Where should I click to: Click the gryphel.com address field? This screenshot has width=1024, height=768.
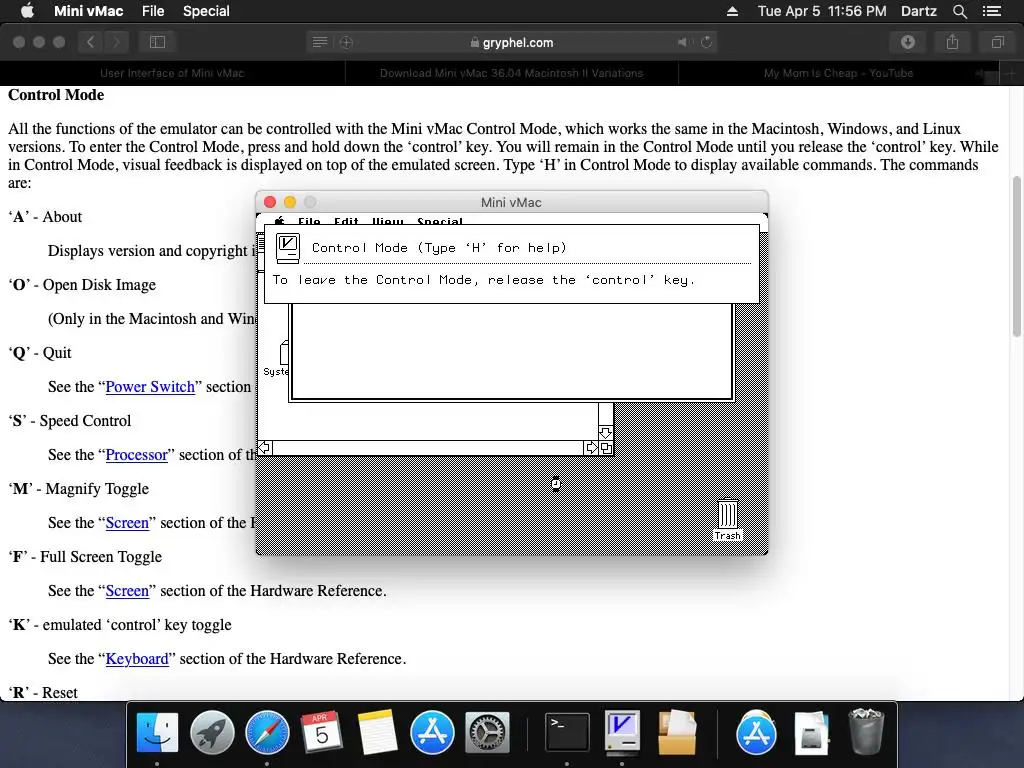tap(511, 42)
